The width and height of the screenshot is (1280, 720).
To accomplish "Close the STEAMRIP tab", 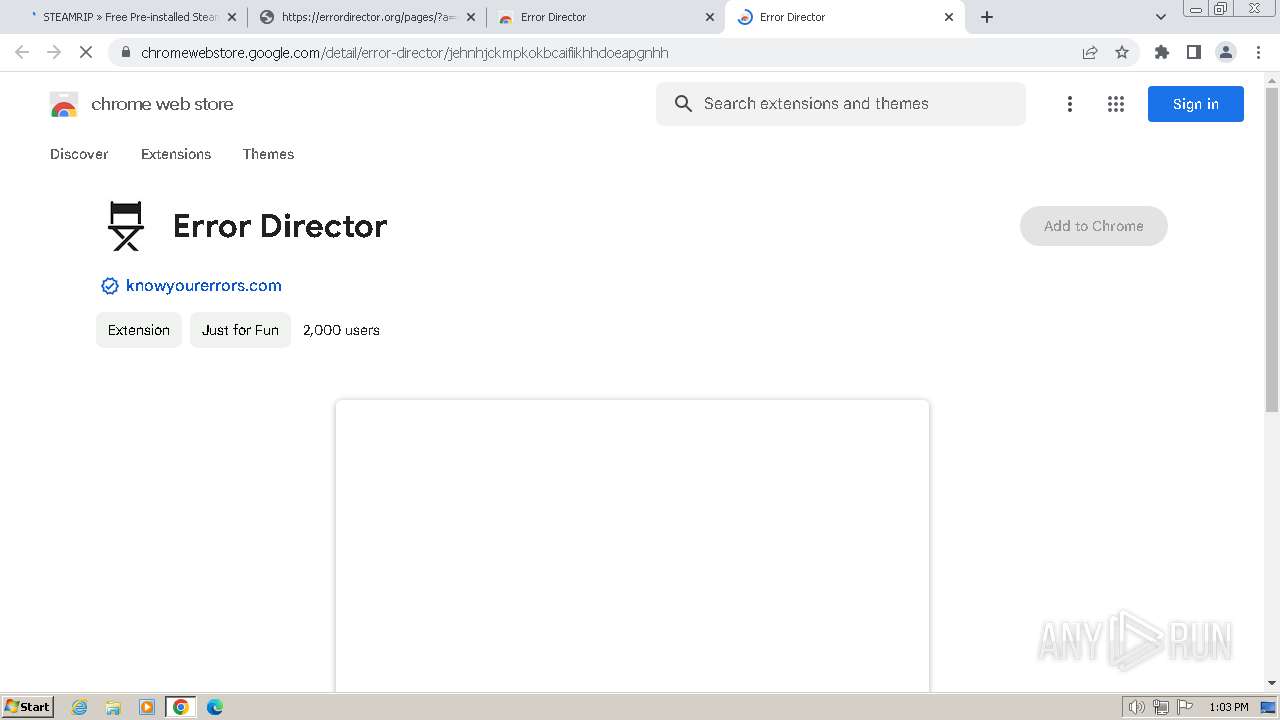I will (231, 17).
